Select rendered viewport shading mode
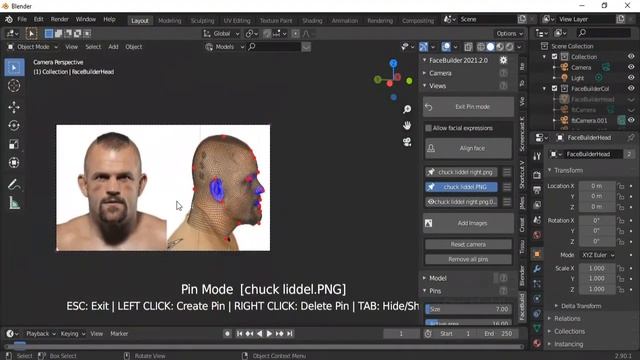 (x=509, y=47)
